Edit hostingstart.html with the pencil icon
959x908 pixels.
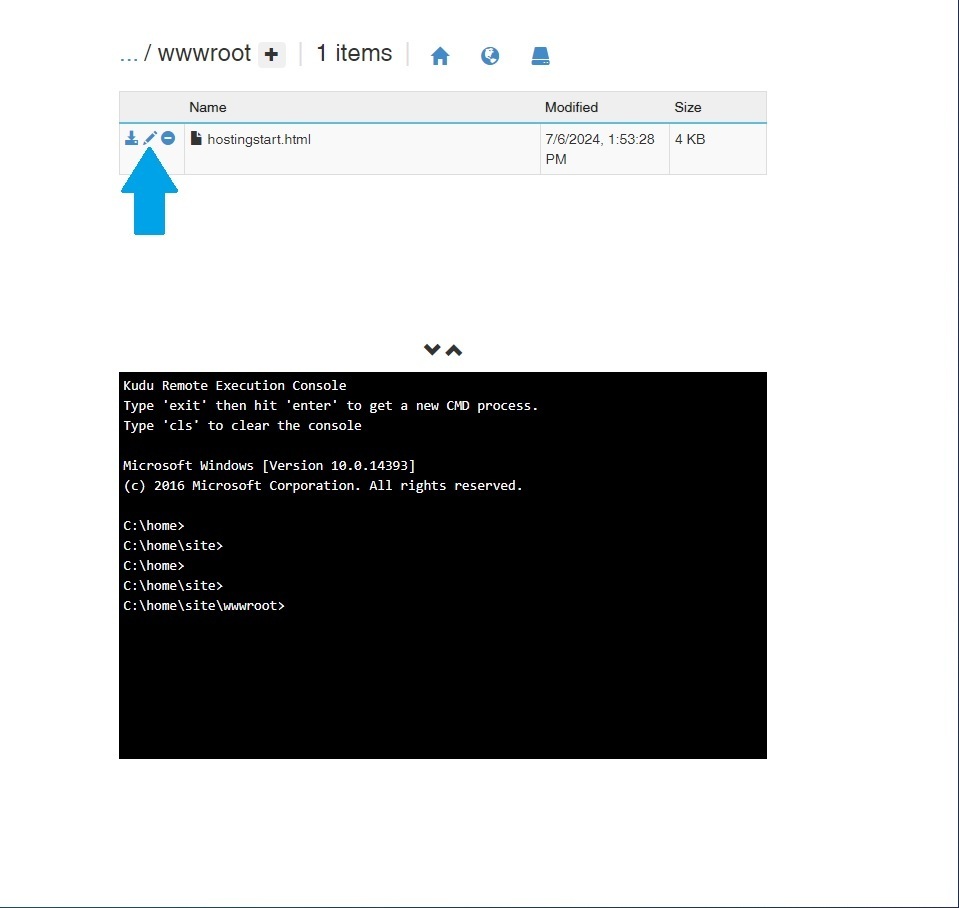149,138
